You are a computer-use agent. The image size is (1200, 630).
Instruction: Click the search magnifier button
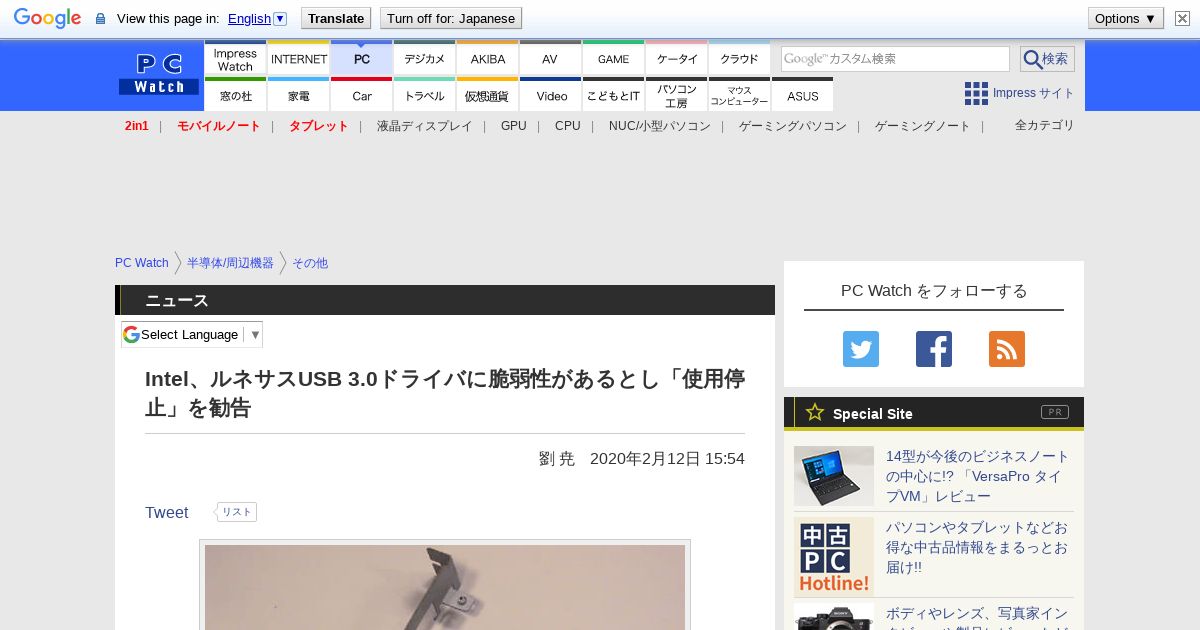1047,59
